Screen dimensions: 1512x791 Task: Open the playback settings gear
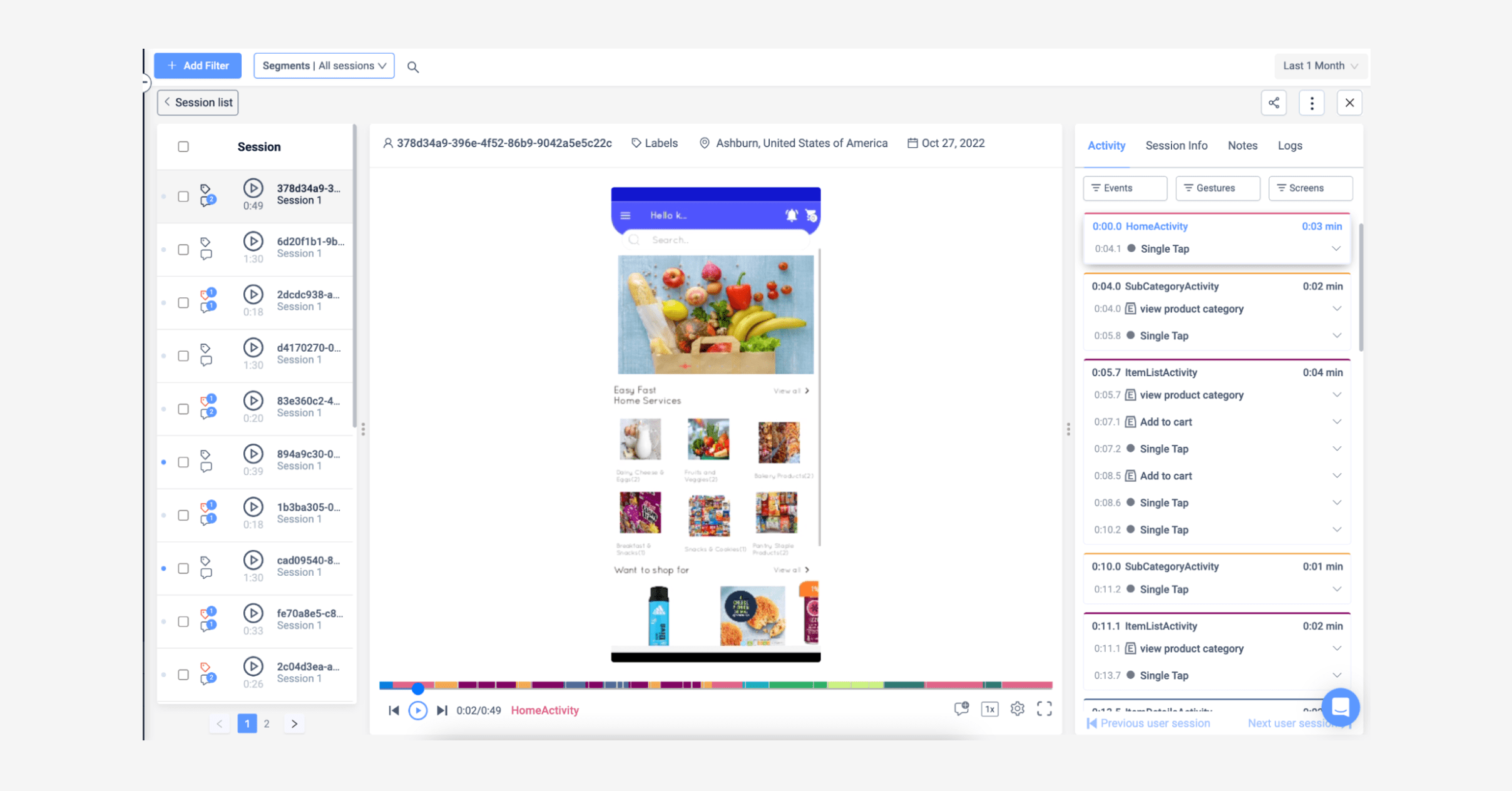pos(1018,709)
